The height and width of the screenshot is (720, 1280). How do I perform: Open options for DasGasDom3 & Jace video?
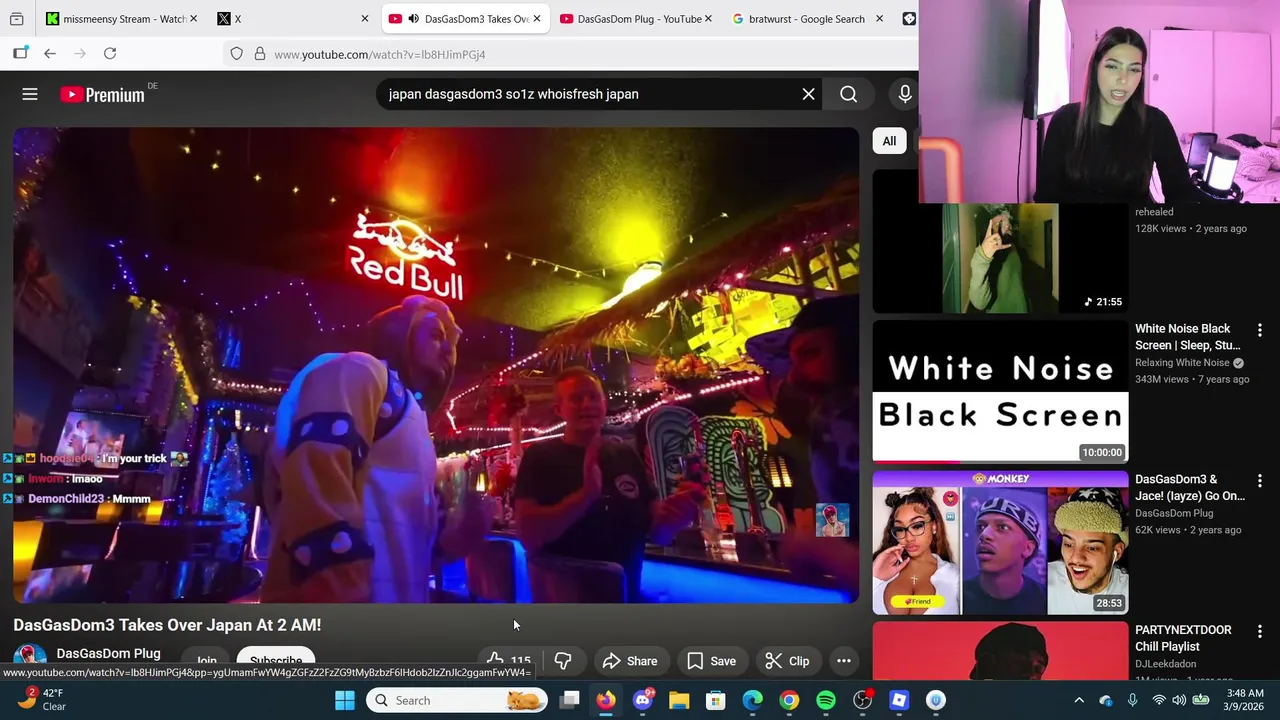coord(1259,481)
